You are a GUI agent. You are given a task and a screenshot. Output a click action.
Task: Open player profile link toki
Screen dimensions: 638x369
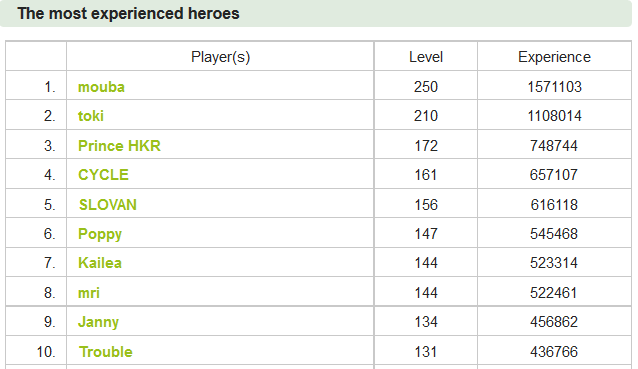pyautogui.click(x=91, y=116)
